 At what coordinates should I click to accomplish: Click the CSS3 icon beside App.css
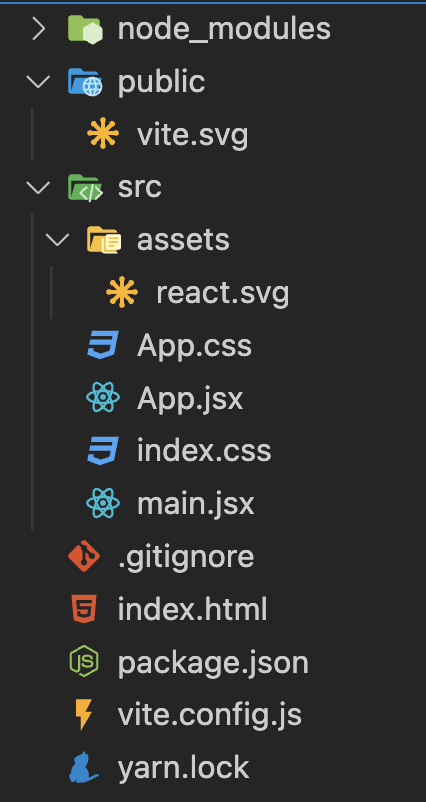pyautogui.click(x=103, y=345)
